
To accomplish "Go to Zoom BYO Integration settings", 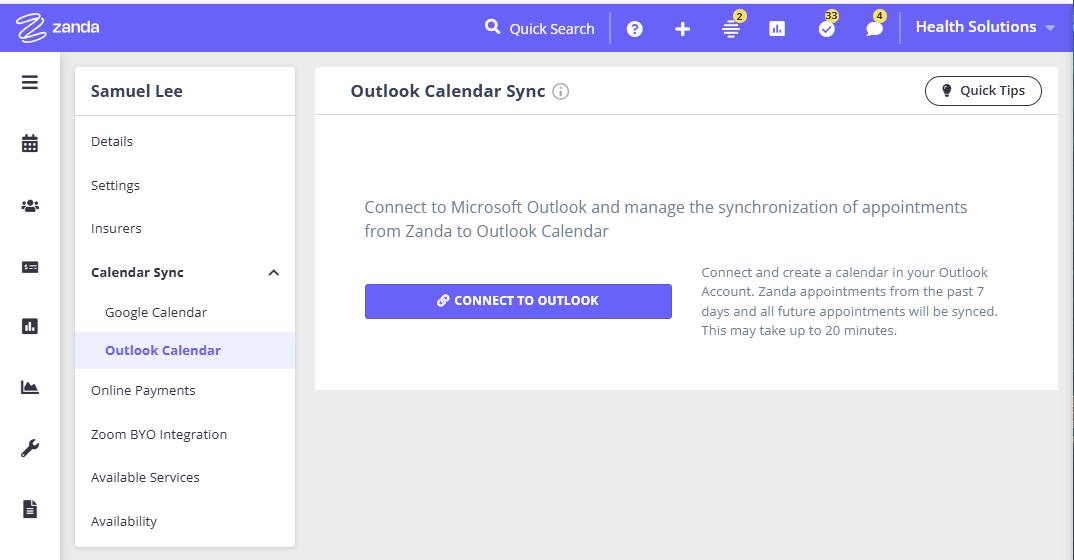I will [159, 435].
